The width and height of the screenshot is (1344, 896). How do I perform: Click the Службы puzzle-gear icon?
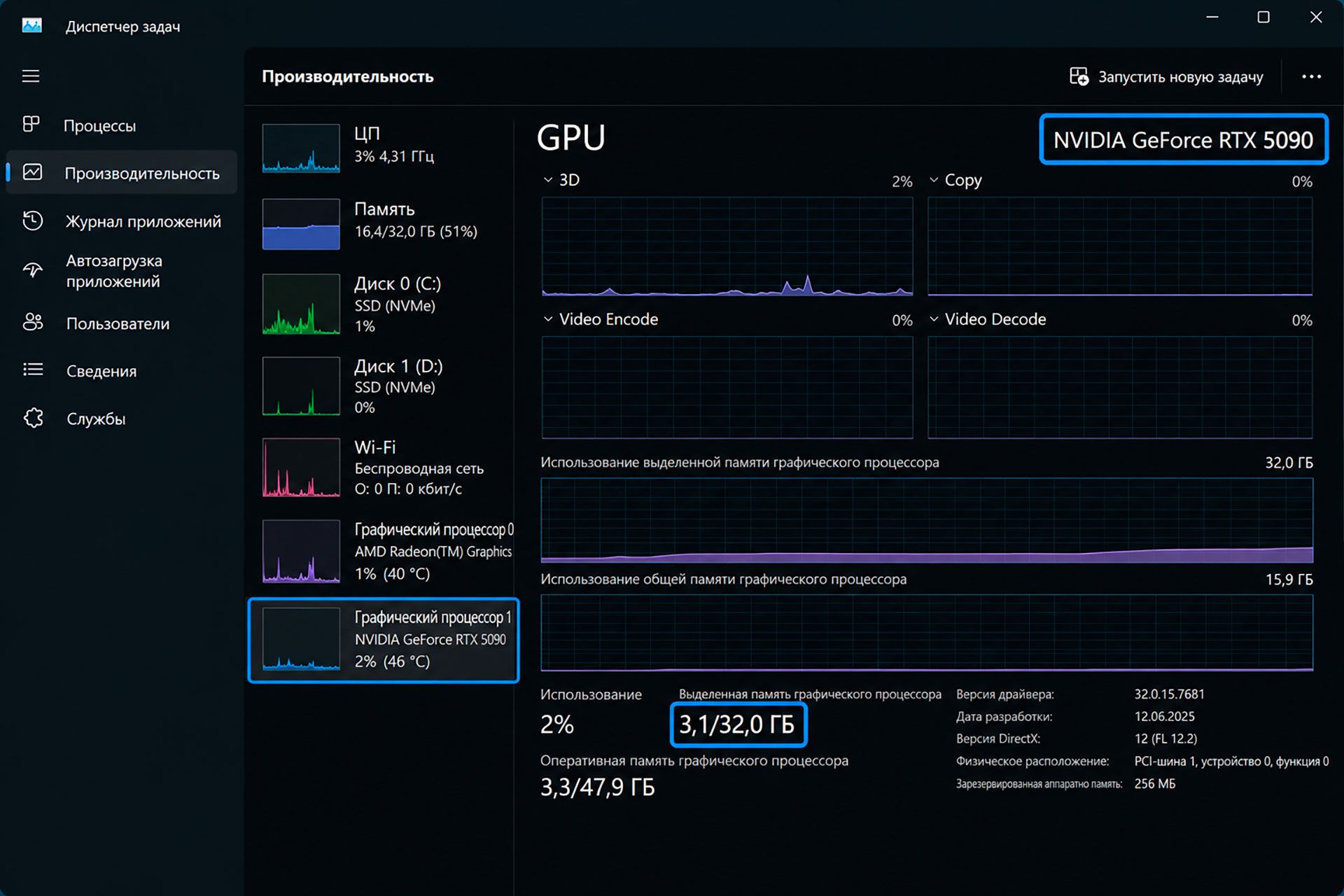(33, 418)
